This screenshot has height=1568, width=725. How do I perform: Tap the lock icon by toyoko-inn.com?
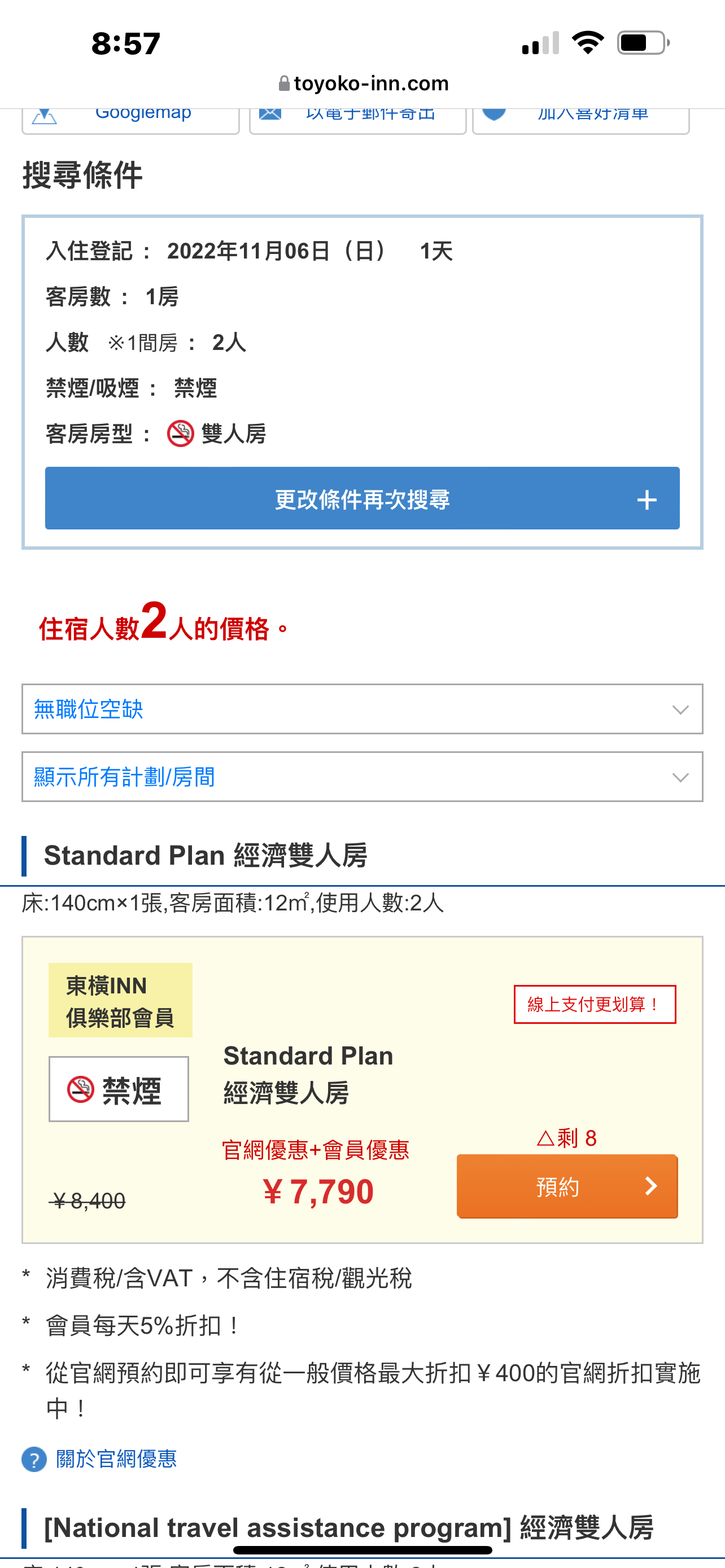click(x=283, y=84)
